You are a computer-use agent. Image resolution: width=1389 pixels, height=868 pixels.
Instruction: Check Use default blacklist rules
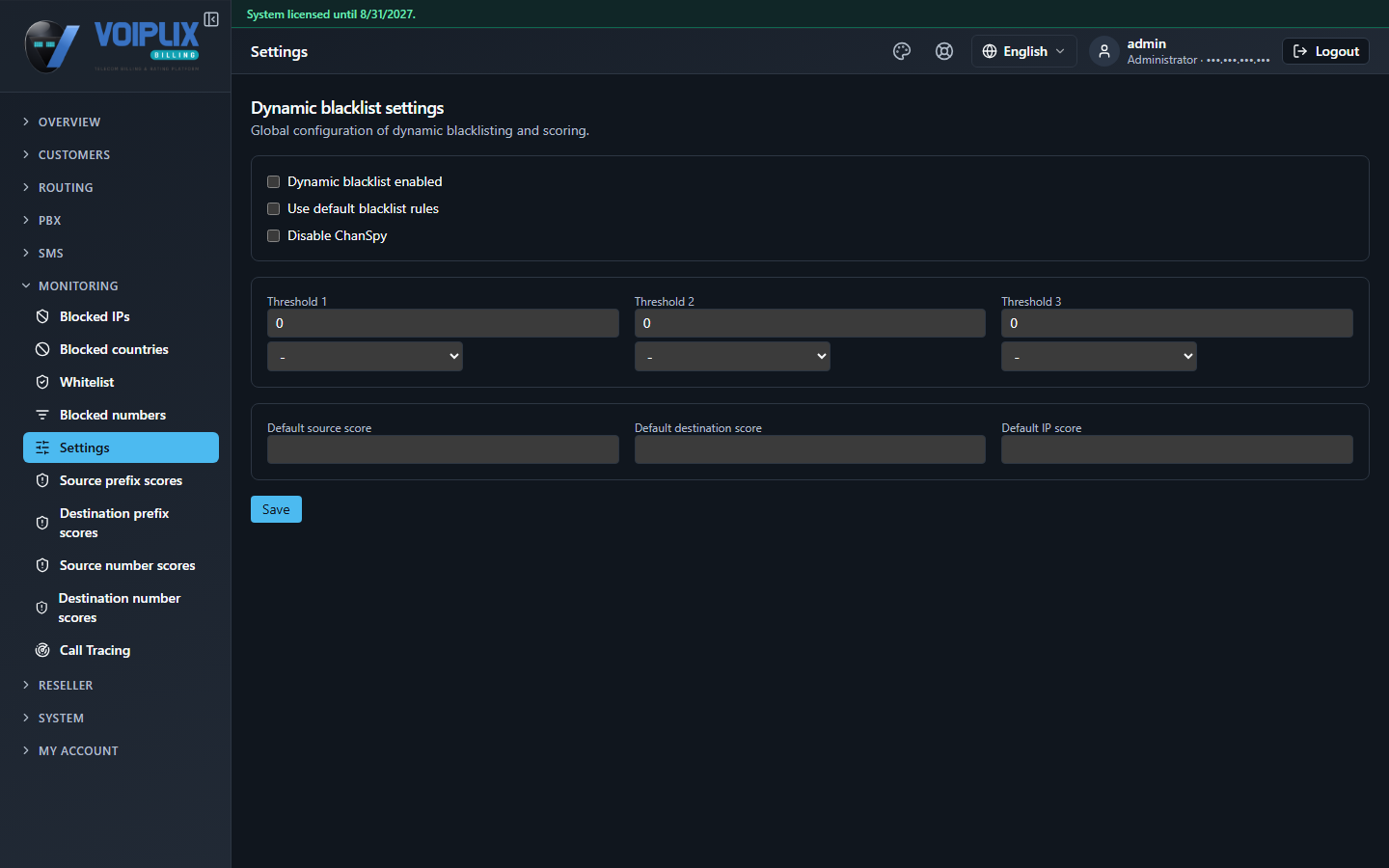(274, 208)
